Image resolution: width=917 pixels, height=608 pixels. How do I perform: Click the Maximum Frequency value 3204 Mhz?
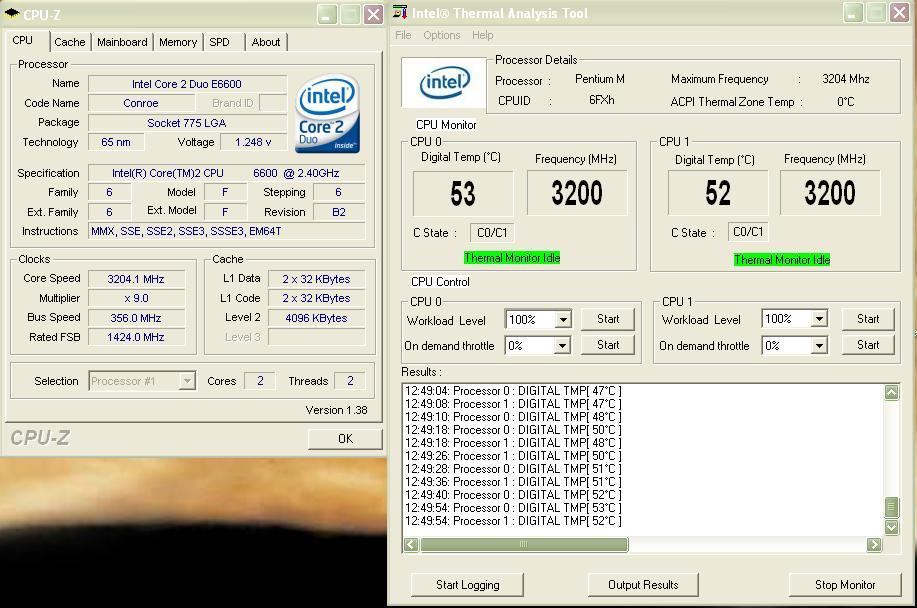[846, 79]
